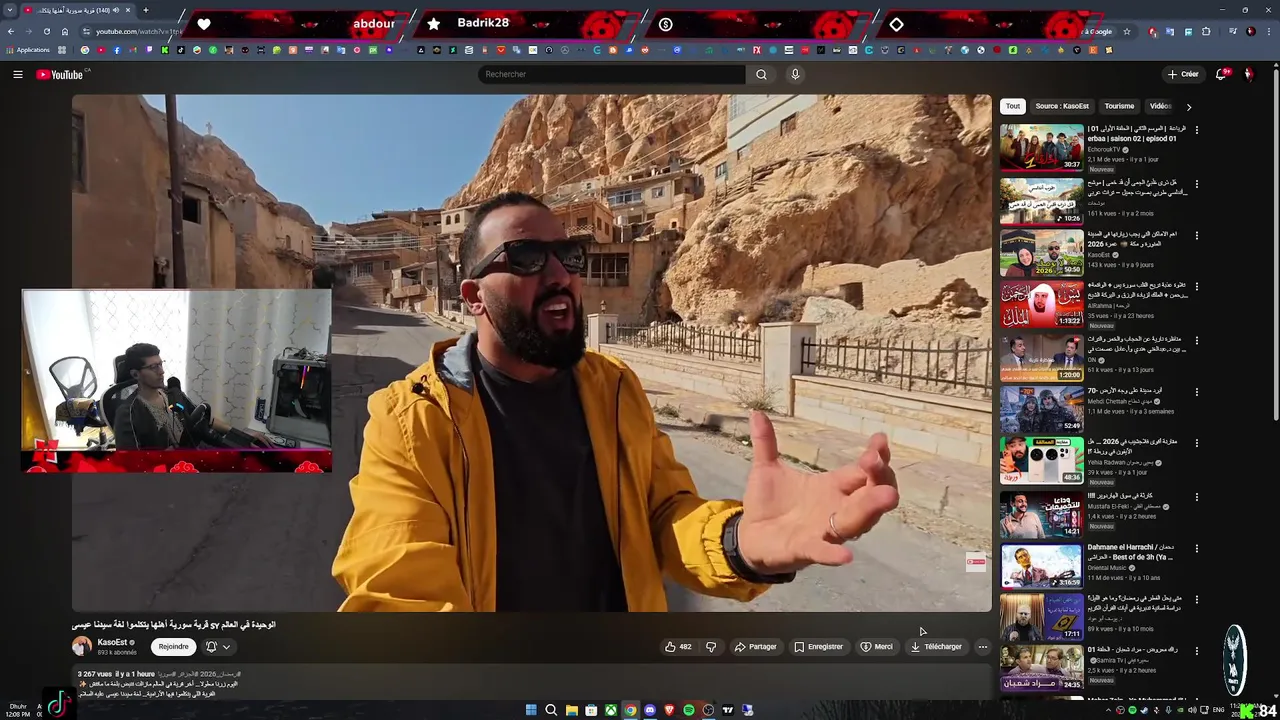The width and height of the screenshot is (1280, 720).
Task: Open the Xbox app from taskbar
Action: [610, 710]
